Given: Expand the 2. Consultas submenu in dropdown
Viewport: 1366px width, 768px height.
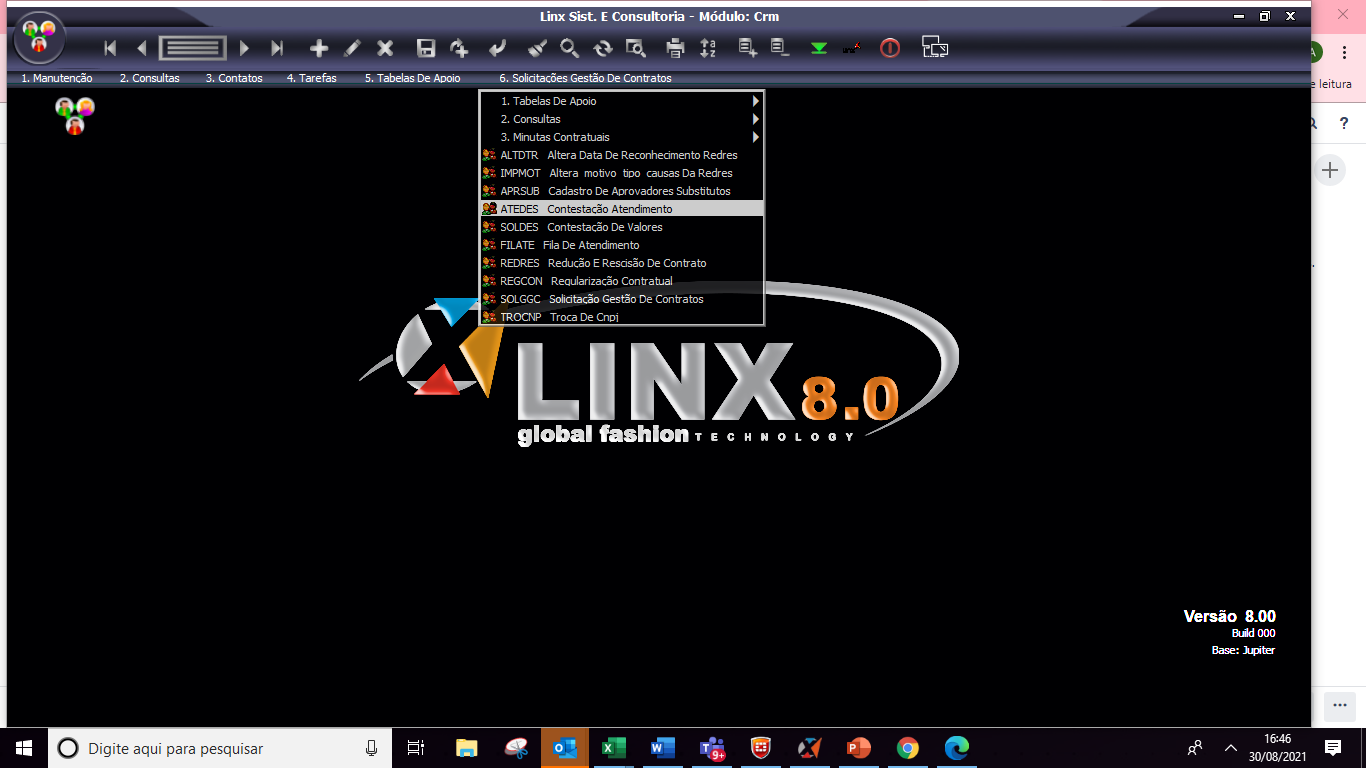Looking at the screenshot, I should point(621,119).
